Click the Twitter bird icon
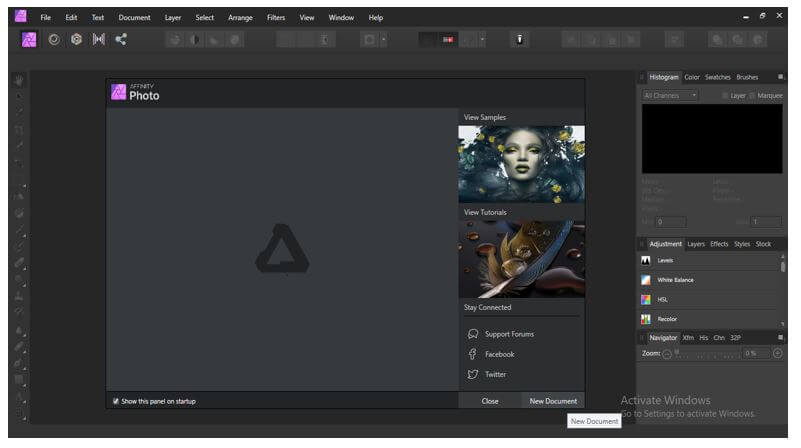Image resolution: width=801 pixels, height=448 pixels. tap(473, 374)
